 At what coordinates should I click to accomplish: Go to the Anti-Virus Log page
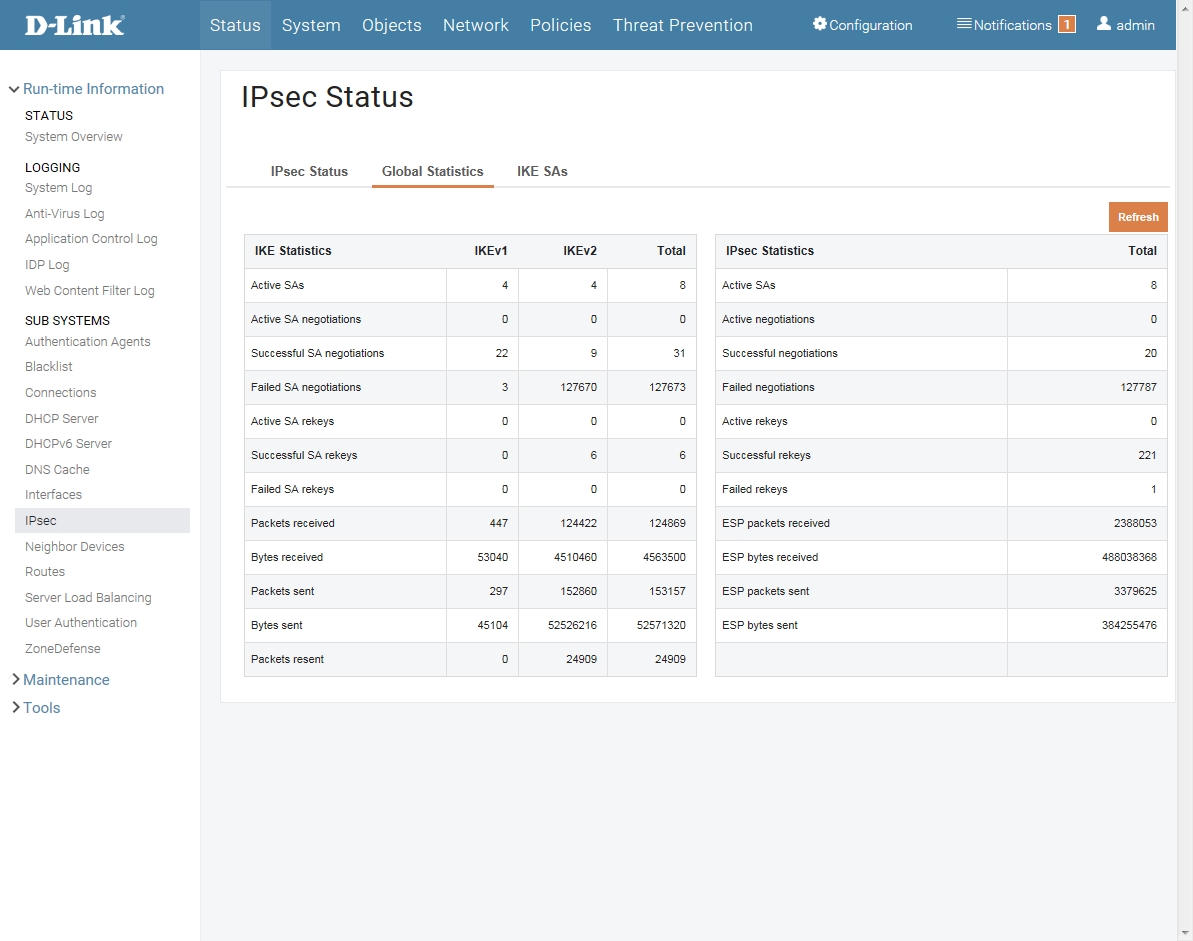click(65, 214)
